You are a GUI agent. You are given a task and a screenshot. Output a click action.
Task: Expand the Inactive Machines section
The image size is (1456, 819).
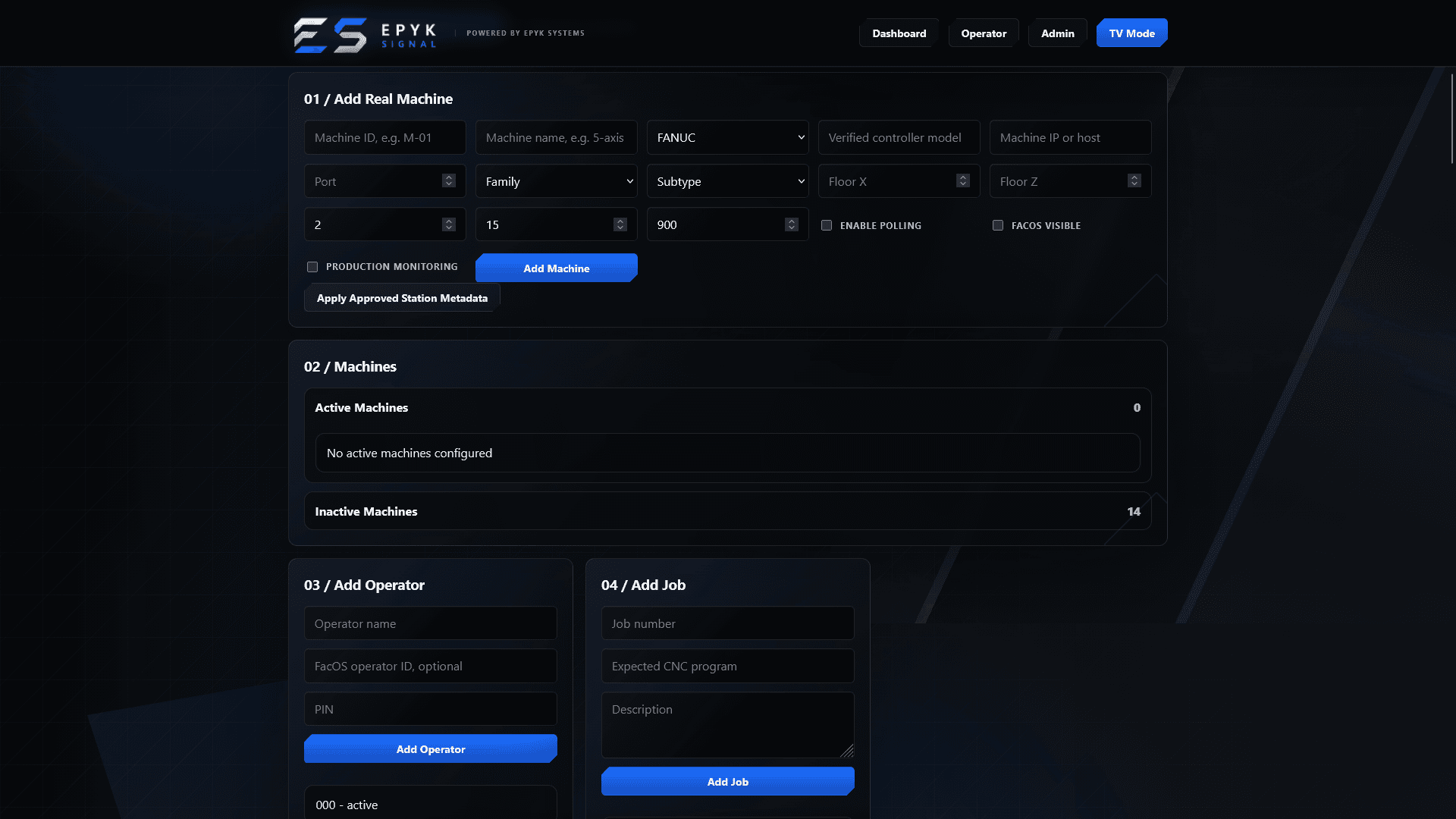click(728, 511)
